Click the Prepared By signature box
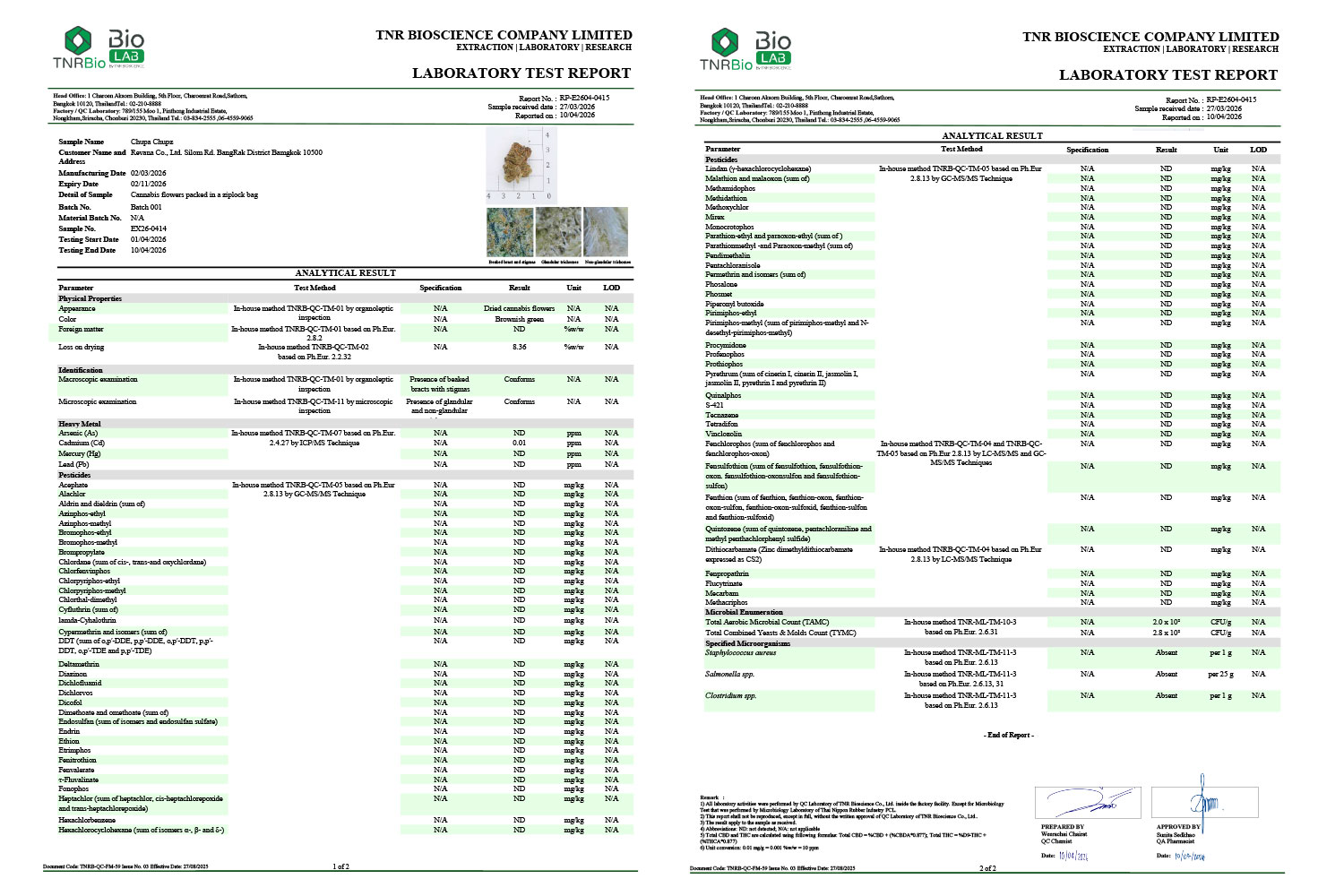The width and height of the screenshot is (1344, 896). coord(1087,802)
